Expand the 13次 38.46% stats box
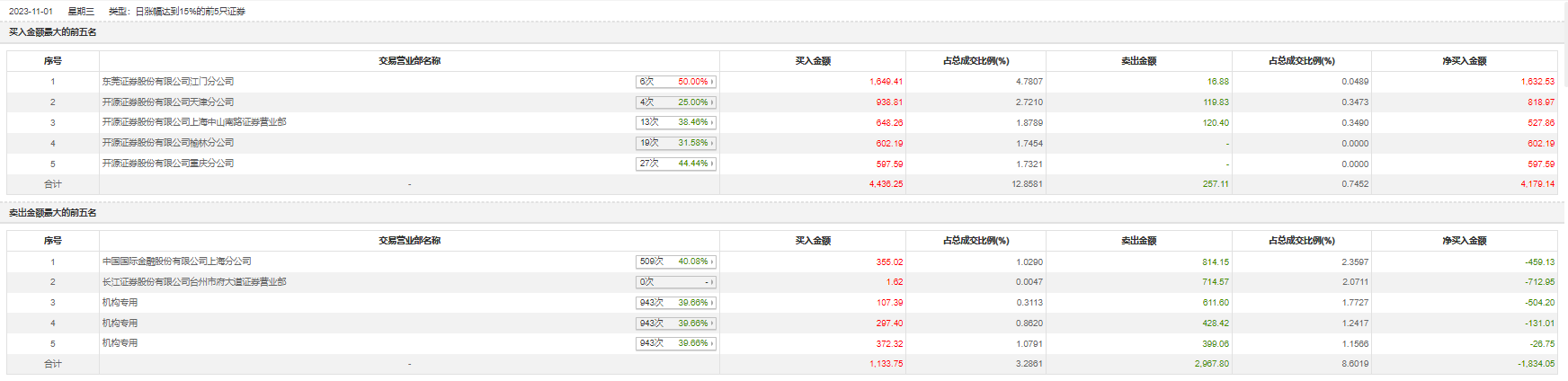This screenshot has width=1568, height=381. pos(676,122)
